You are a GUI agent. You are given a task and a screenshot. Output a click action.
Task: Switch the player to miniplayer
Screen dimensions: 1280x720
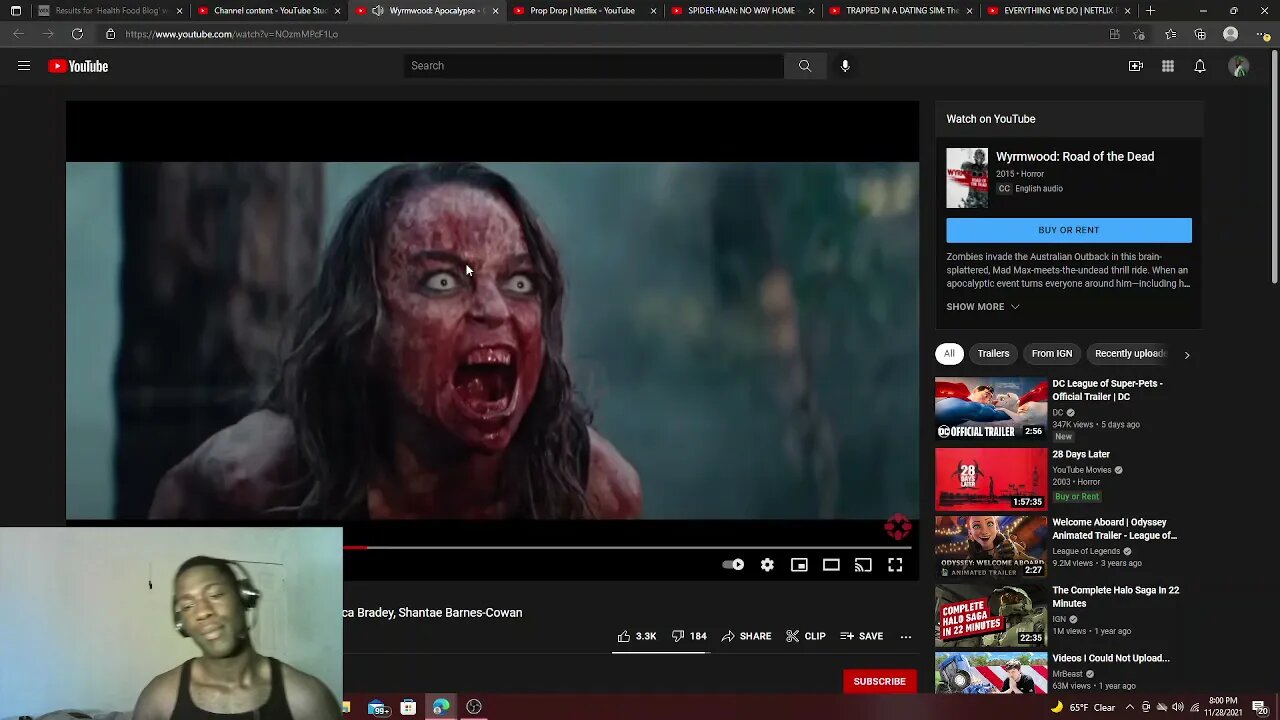click(799, 565)
